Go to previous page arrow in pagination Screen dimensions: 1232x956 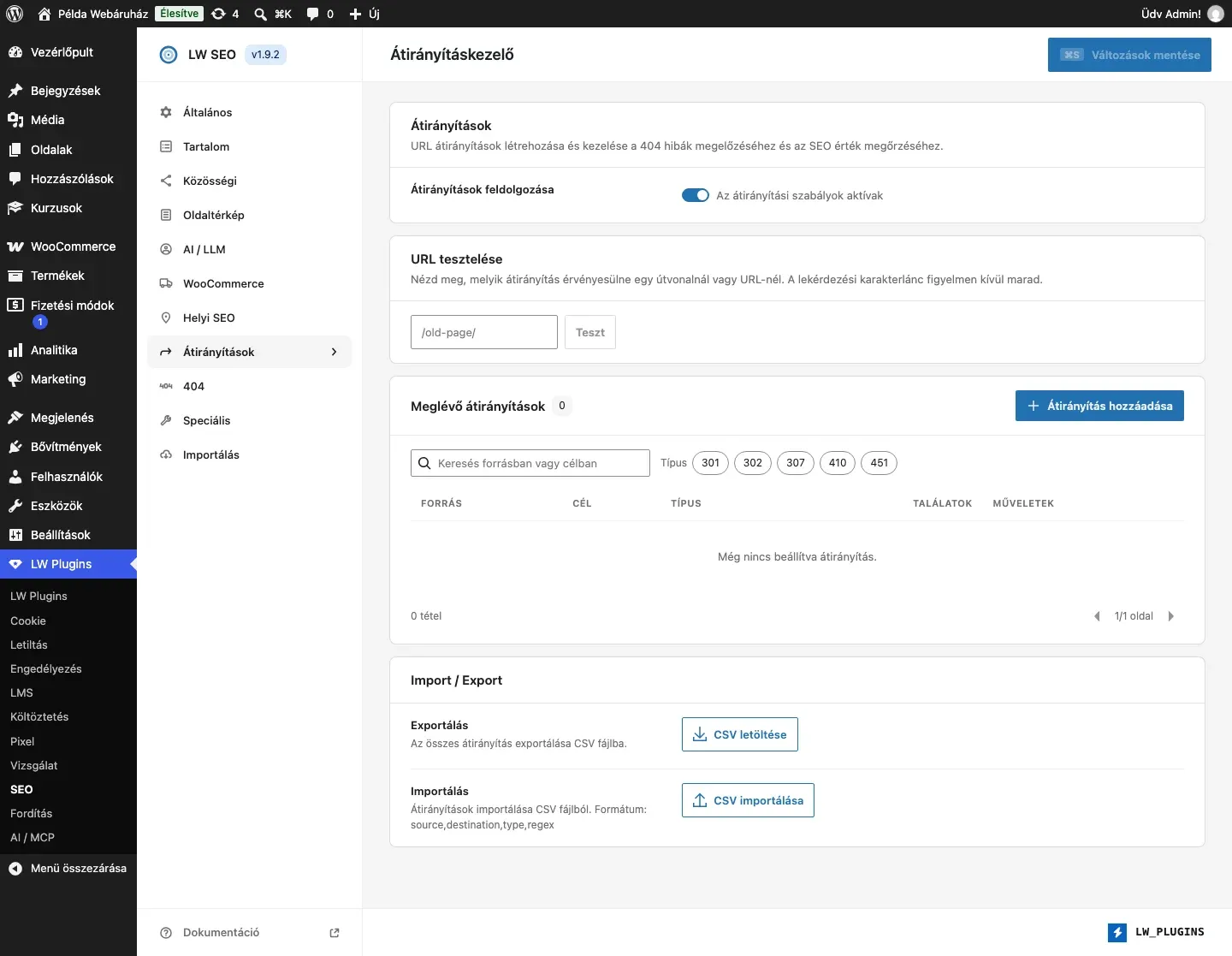click(x=1097, y=616)
